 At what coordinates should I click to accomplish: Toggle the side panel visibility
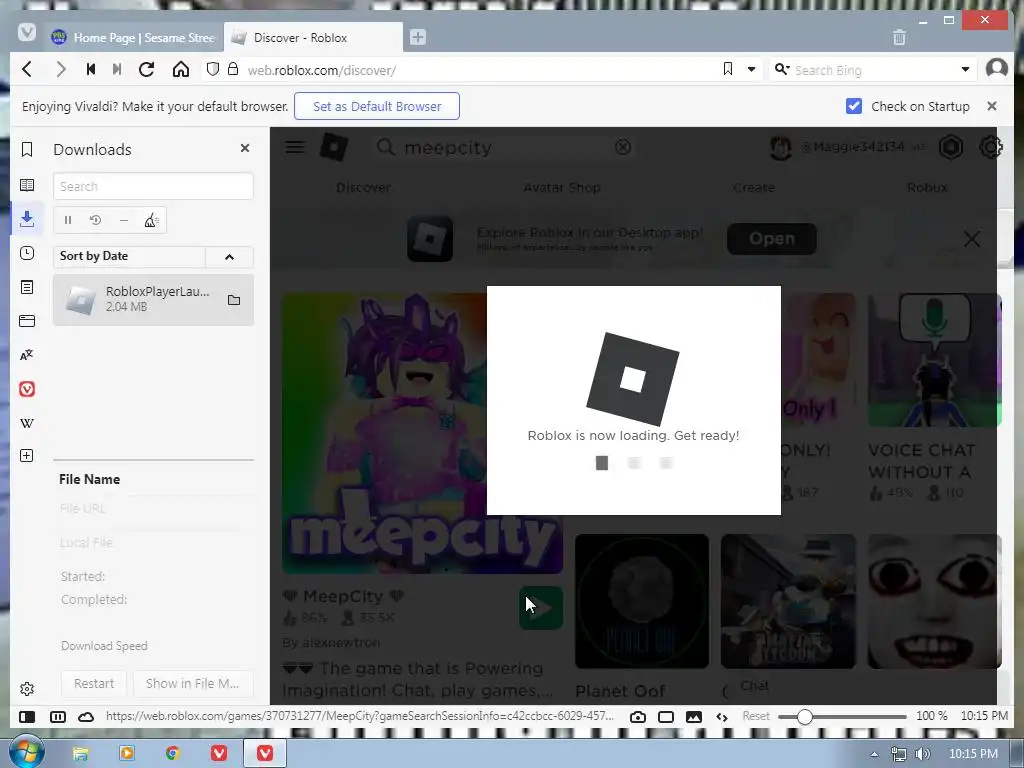pos(27,716)
